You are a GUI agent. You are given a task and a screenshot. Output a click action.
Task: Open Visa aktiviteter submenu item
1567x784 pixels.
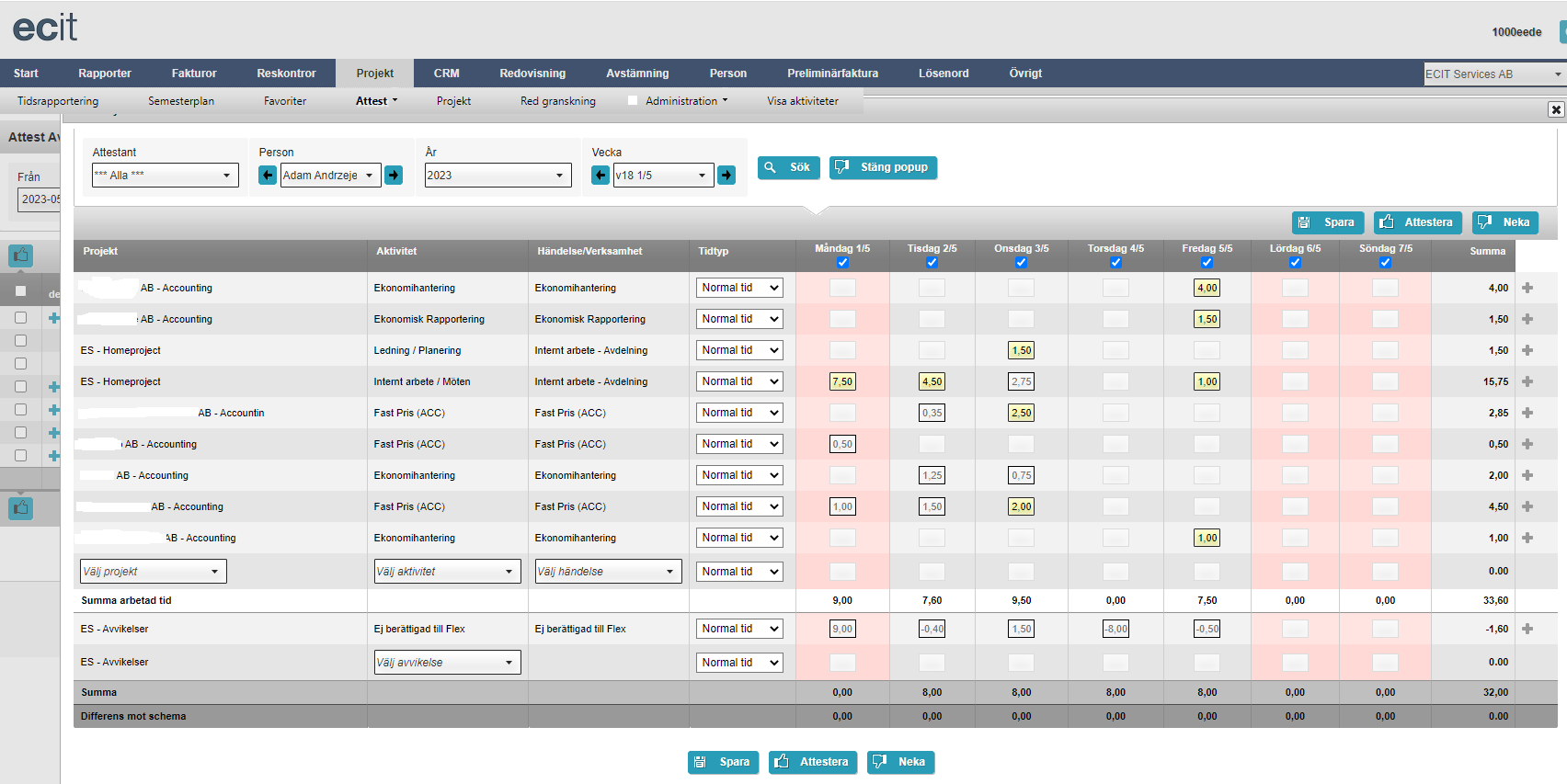[x=803, y=101]
